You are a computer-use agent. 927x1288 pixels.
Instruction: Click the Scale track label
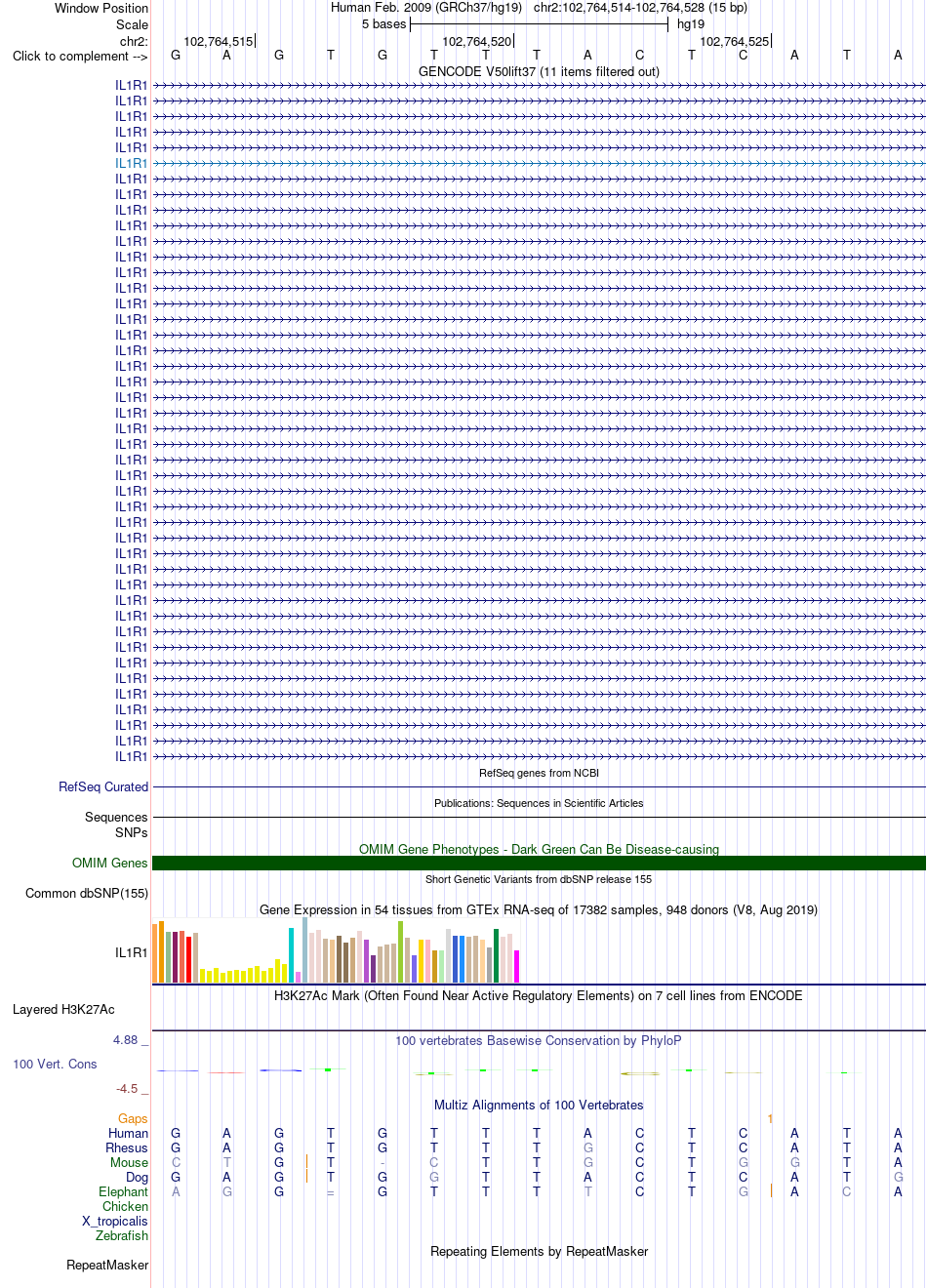[132, 24]
